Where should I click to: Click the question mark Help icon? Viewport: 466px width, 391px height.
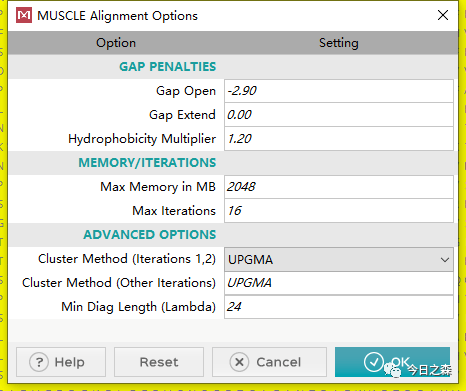coord(39,362)
